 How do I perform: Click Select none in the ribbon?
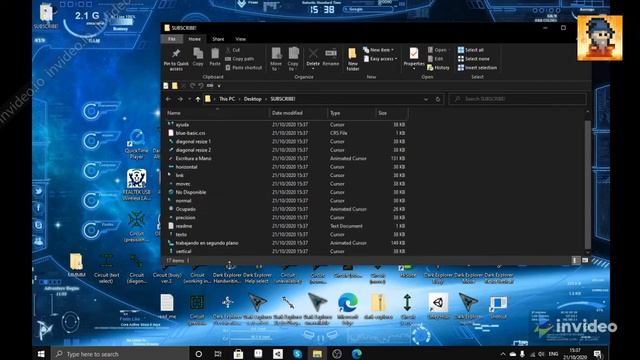(x=473, y=59)
